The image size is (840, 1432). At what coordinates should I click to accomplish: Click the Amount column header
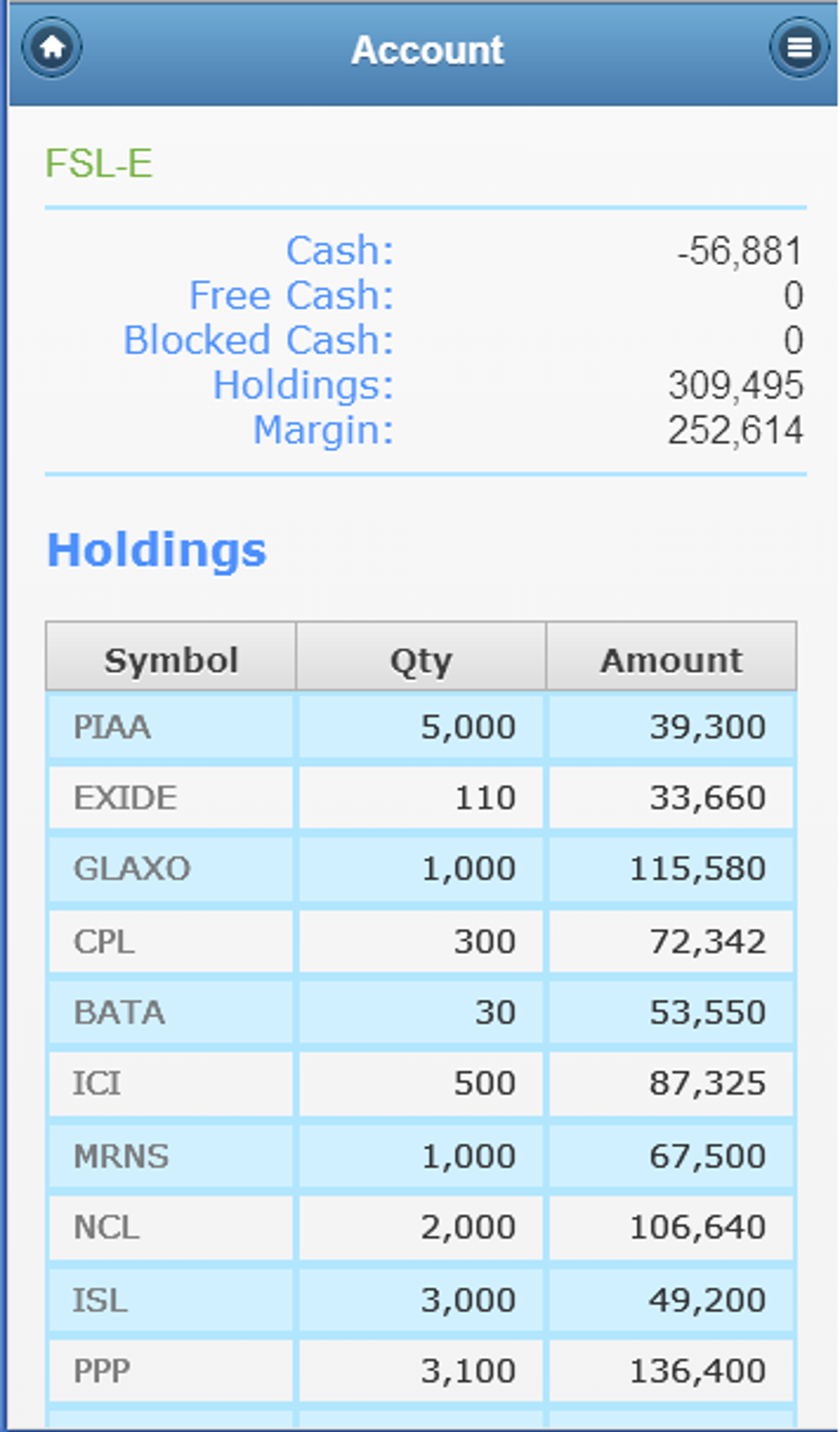pos(671,660)
